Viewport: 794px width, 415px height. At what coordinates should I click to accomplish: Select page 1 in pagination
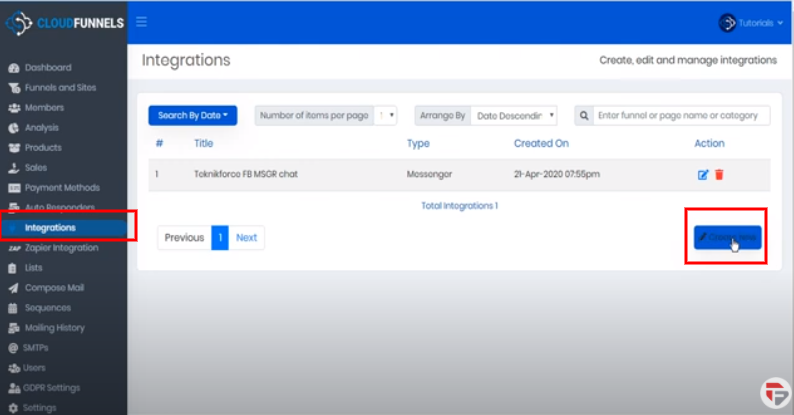click(220, 238)
